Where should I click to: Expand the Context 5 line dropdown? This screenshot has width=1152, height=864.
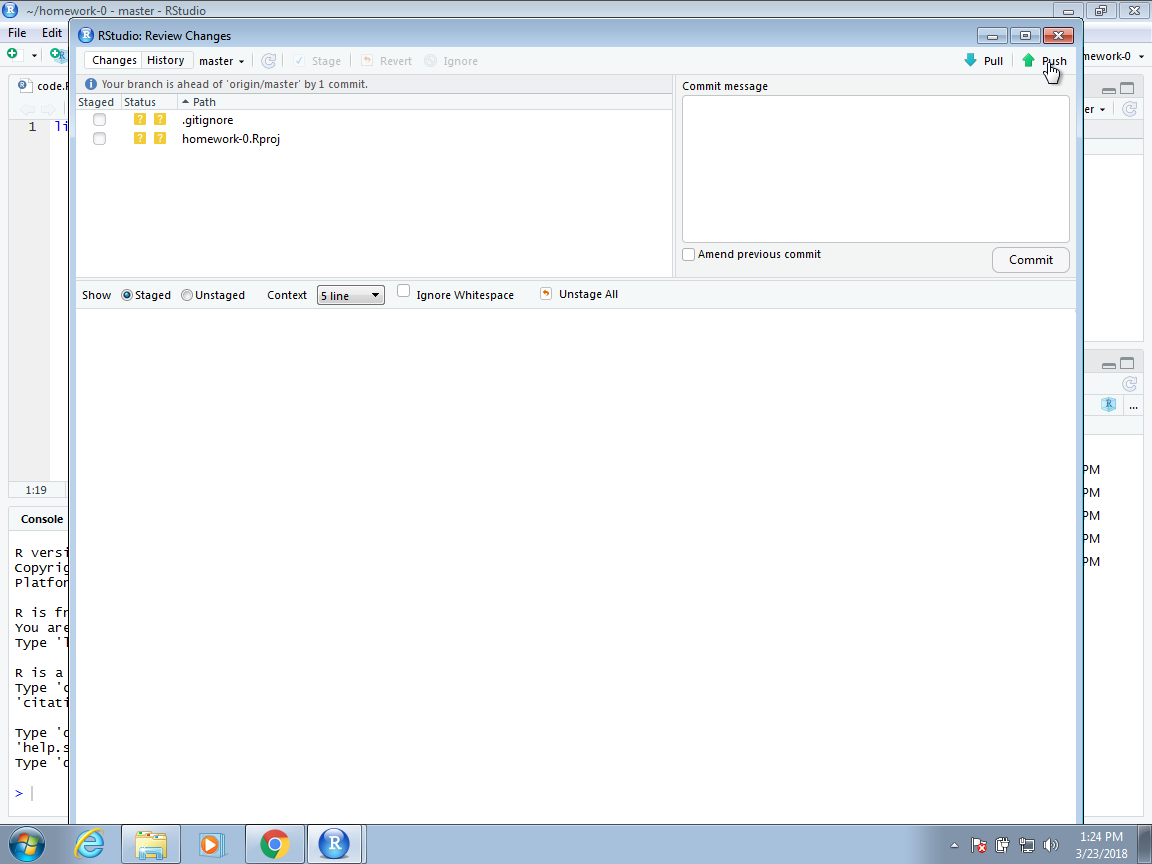point(350,295)
